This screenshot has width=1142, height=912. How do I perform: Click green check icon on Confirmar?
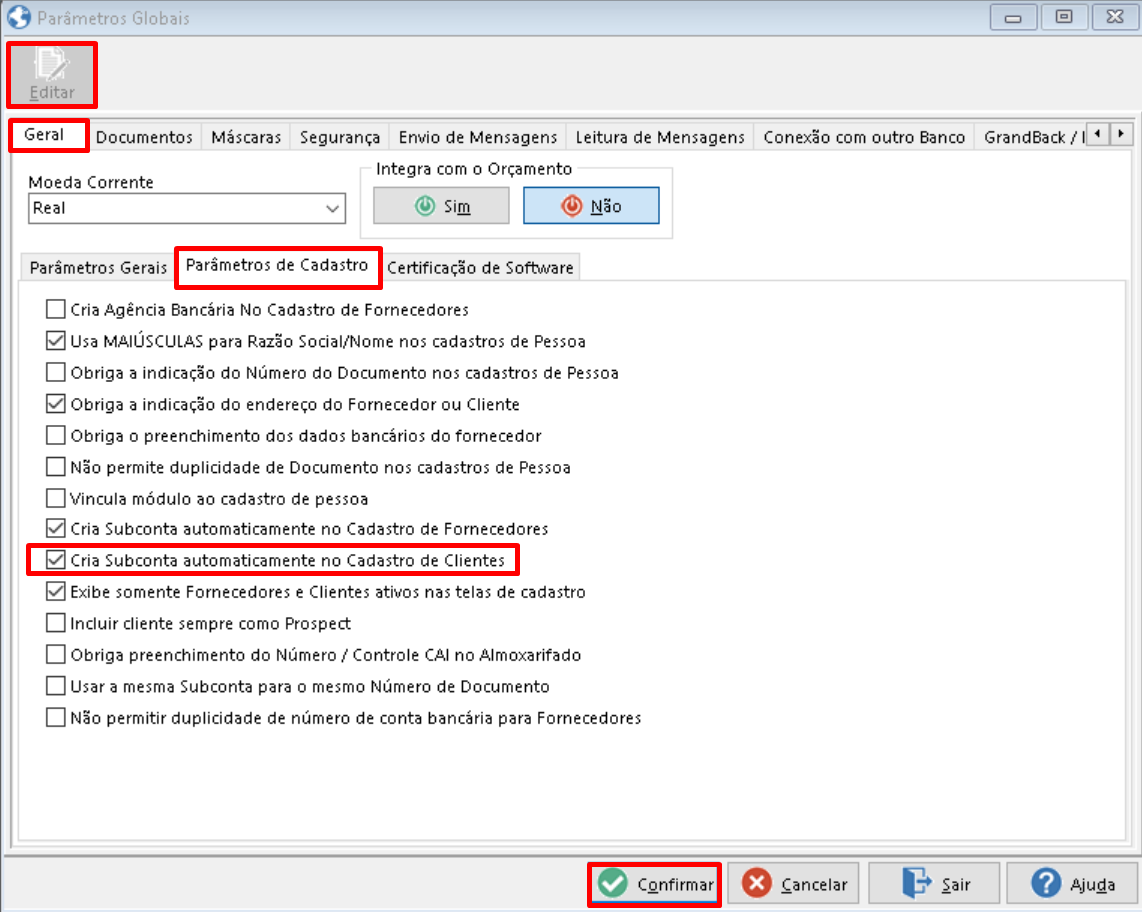point(613,884)
